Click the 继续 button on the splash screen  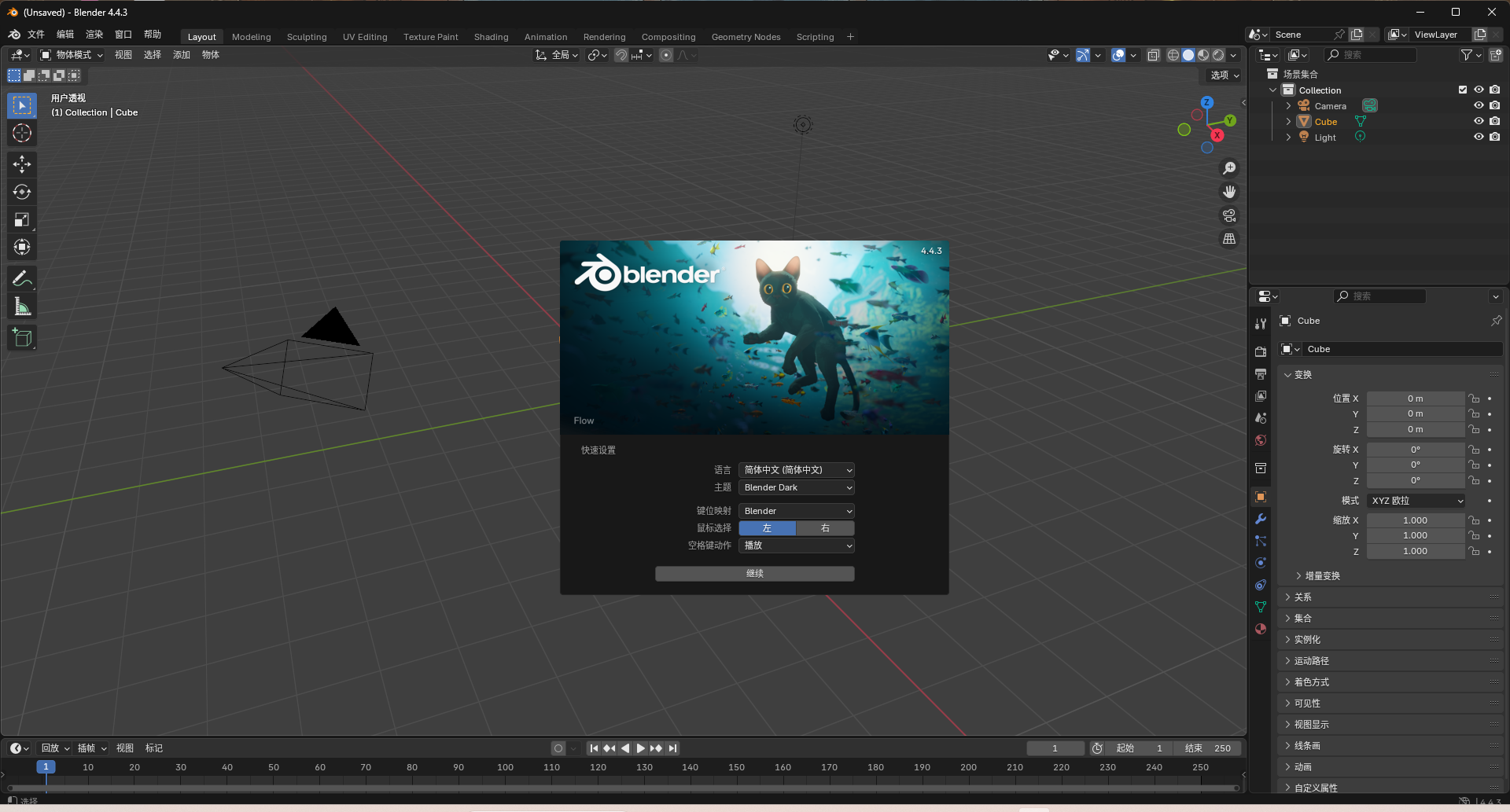754,573
